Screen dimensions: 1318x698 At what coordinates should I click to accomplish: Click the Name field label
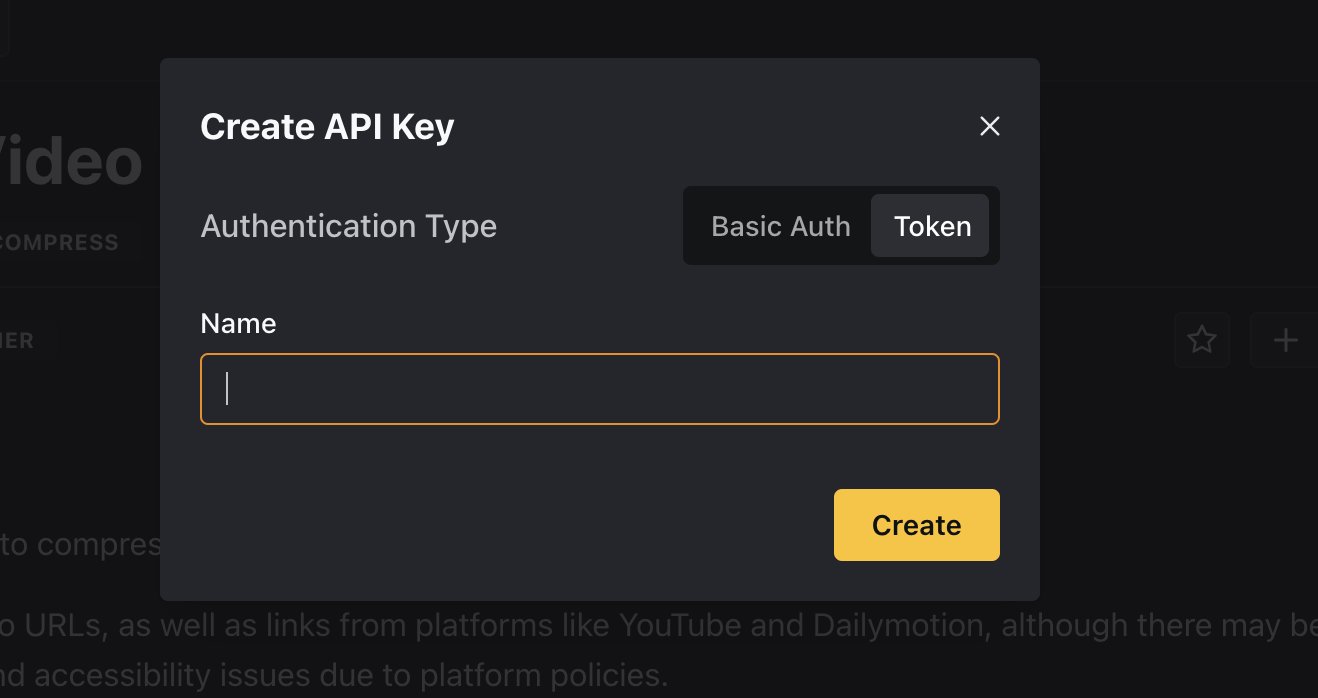238,323
